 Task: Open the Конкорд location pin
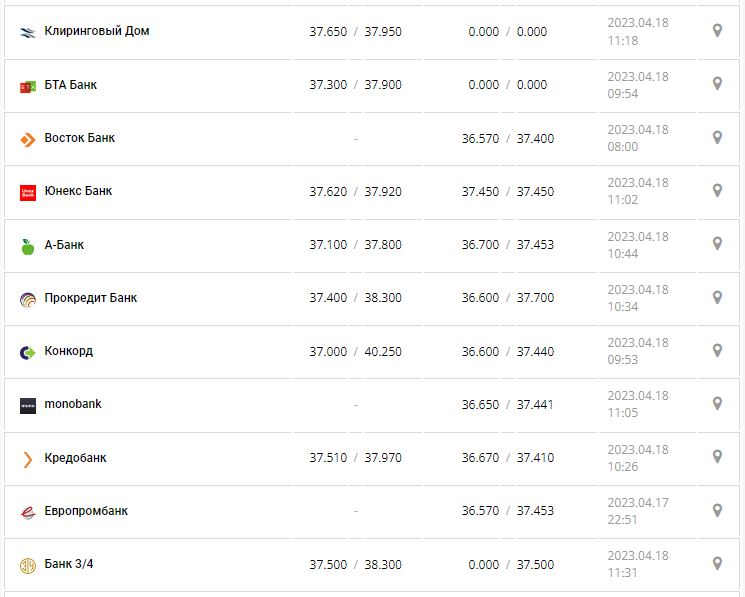(717, 350)
